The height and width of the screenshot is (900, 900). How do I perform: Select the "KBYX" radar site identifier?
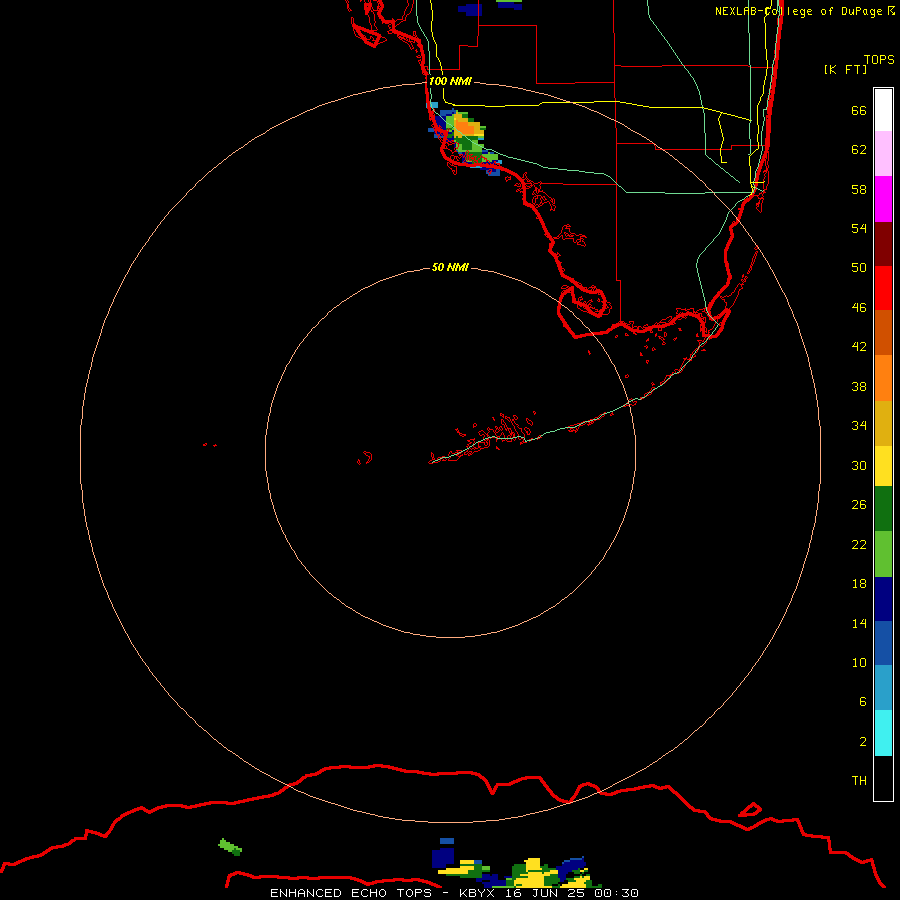point(476,893)
